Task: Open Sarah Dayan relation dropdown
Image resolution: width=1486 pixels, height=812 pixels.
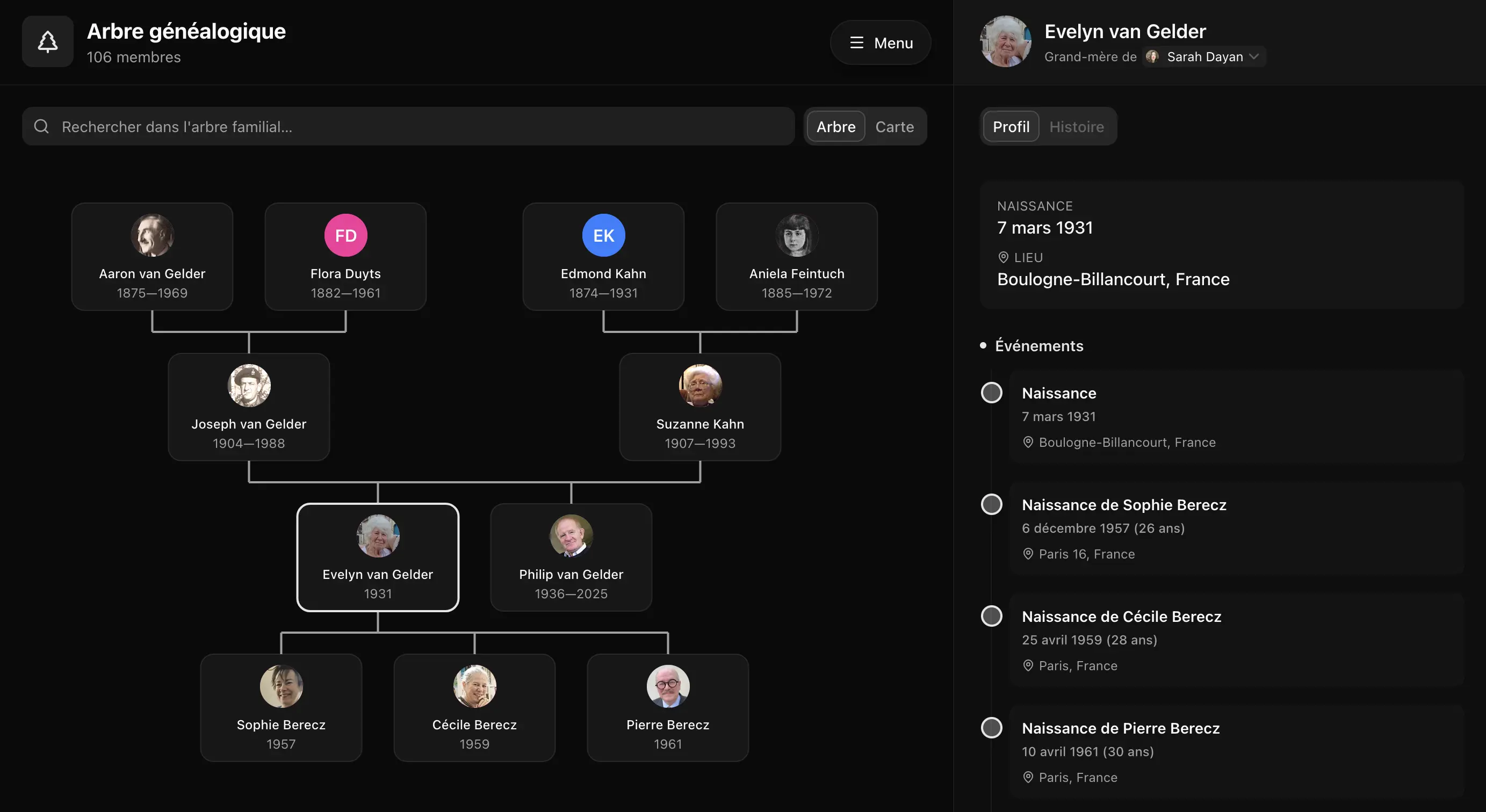Action: 1203,56
